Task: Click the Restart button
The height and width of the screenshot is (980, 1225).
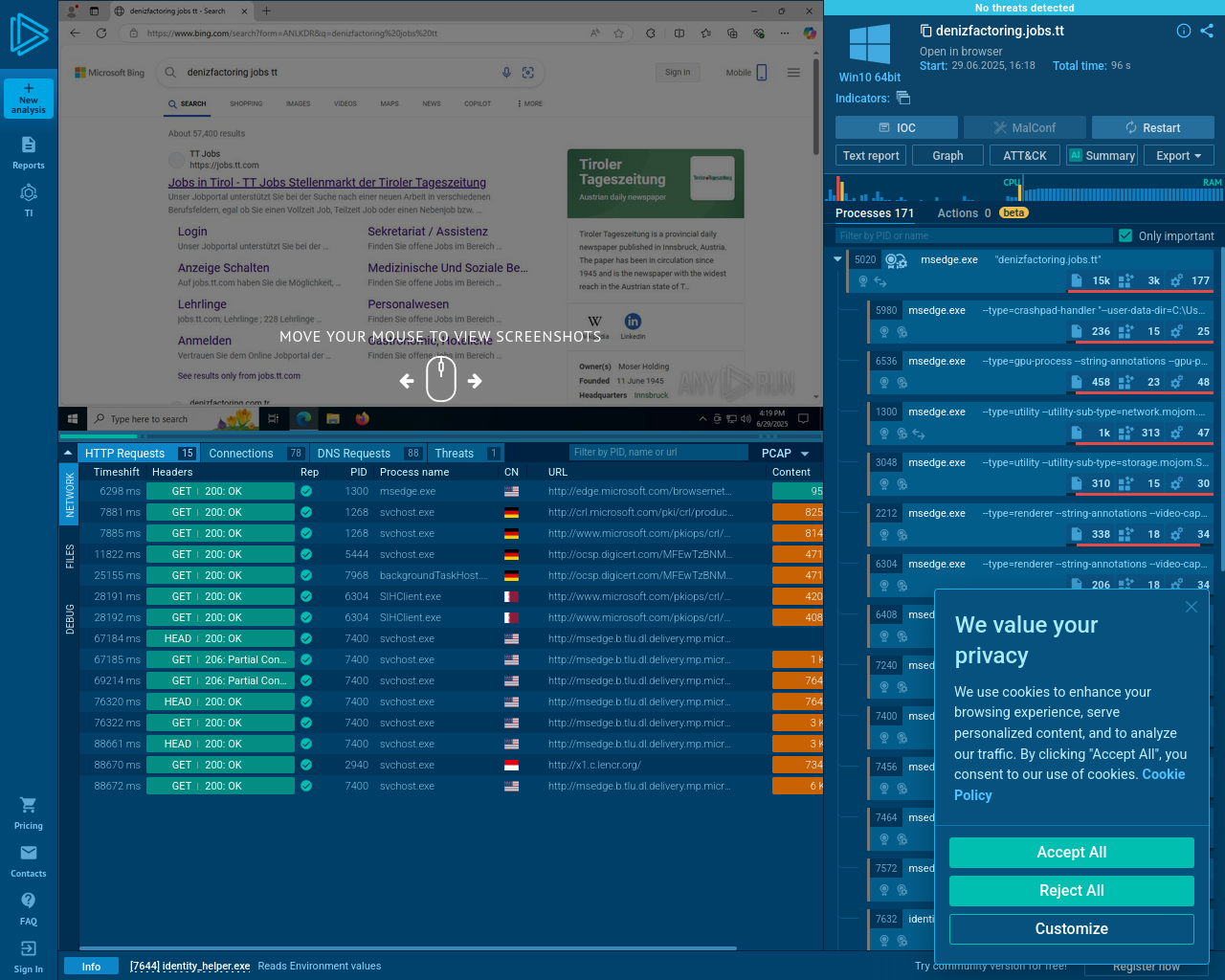Action: coord(1153,127)
